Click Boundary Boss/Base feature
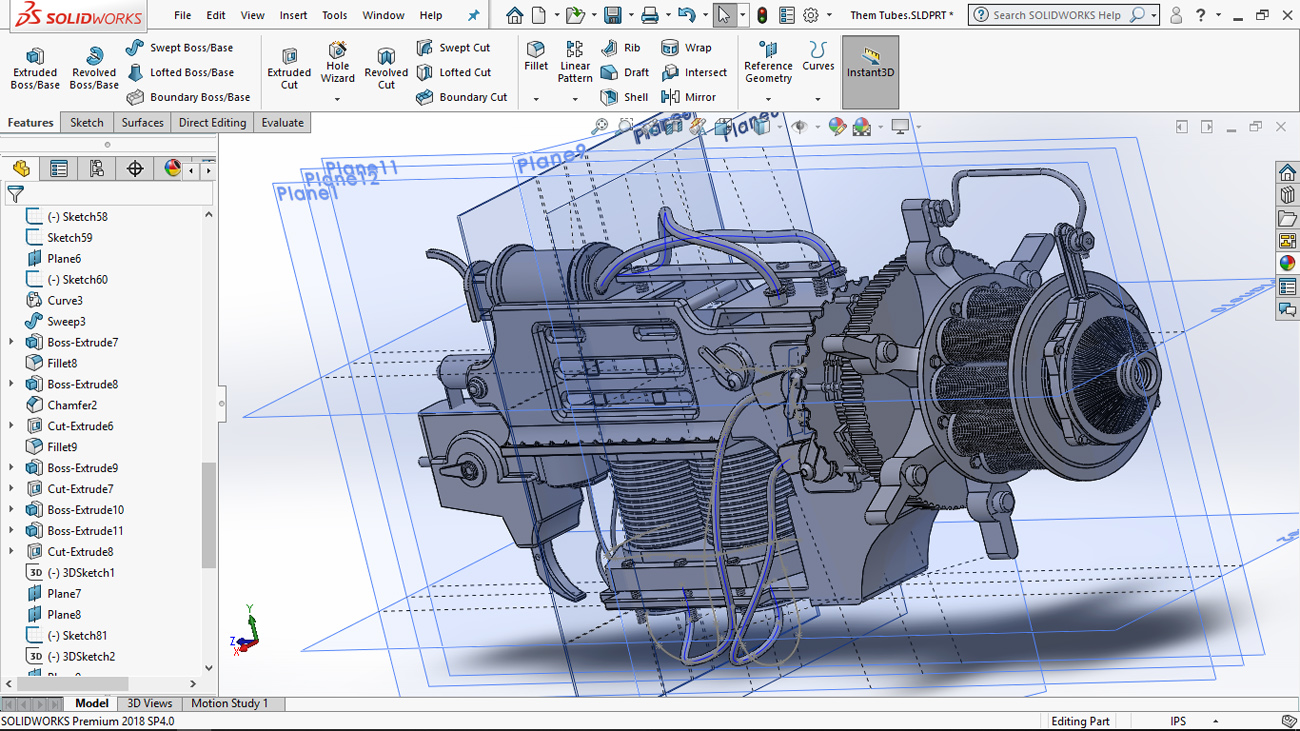The width and height of the screenshot is (1300, 731). tap(188, 97)
